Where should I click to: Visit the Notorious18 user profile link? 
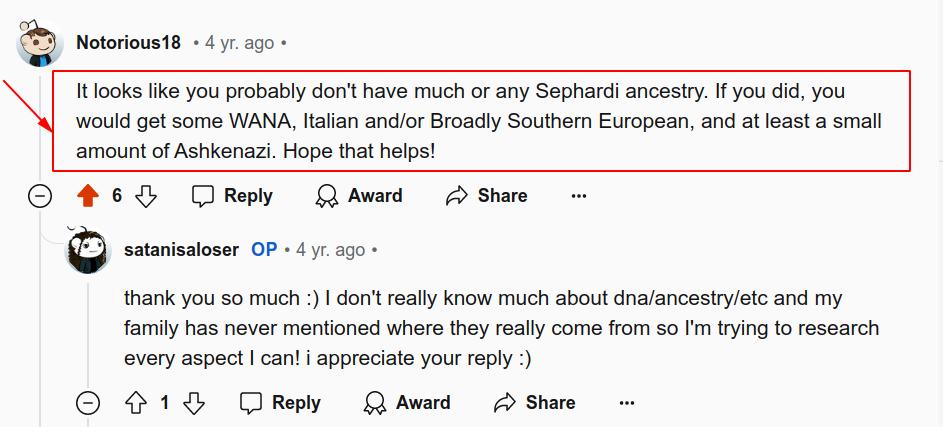coord(128,43)
